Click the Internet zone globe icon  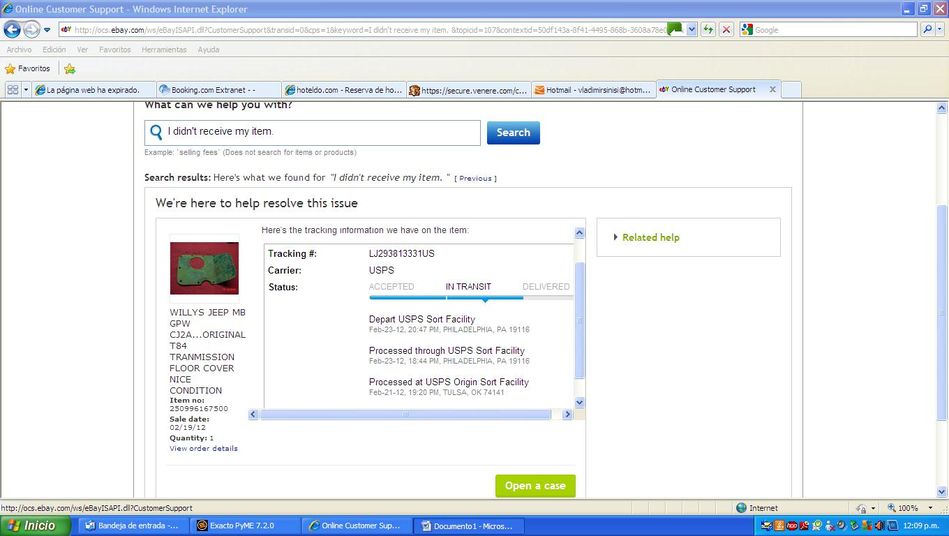tap(741, 508)
